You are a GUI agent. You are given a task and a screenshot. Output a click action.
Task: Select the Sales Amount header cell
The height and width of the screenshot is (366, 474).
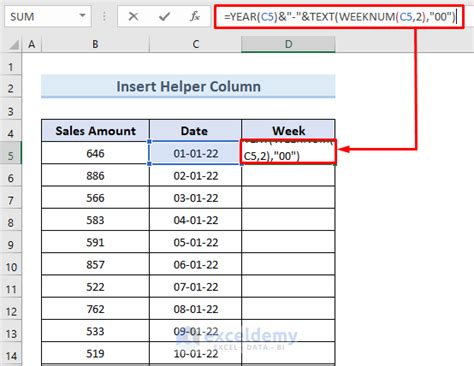click(95, 131)
